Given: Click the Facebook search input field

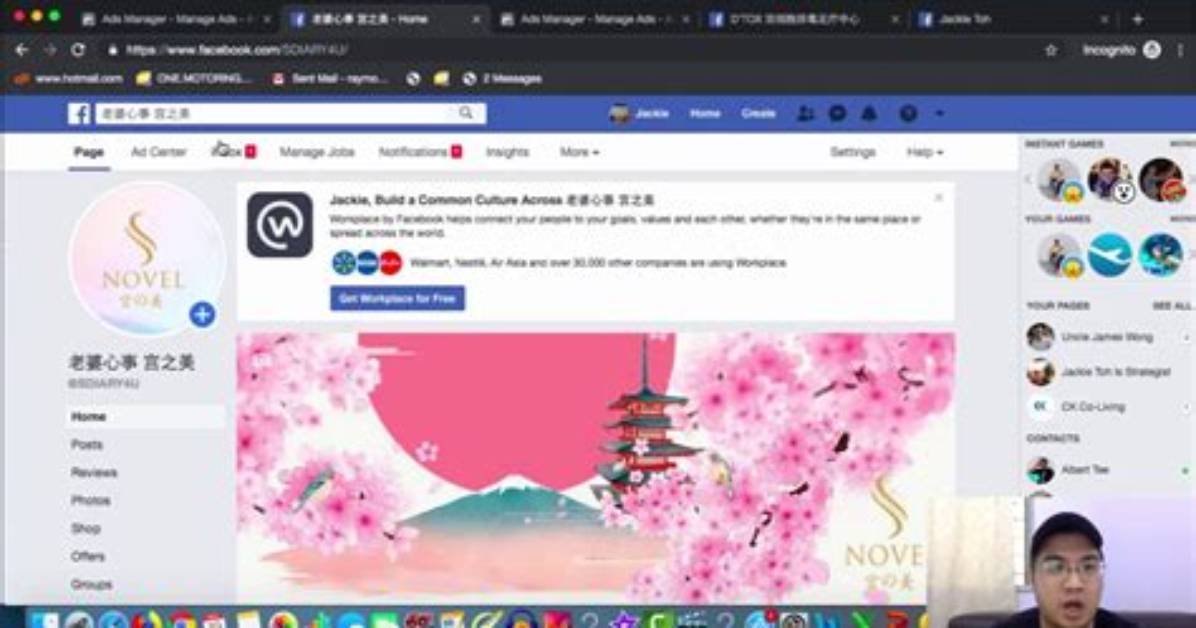Looking at the screenshot, I should (x=275, y=114).
